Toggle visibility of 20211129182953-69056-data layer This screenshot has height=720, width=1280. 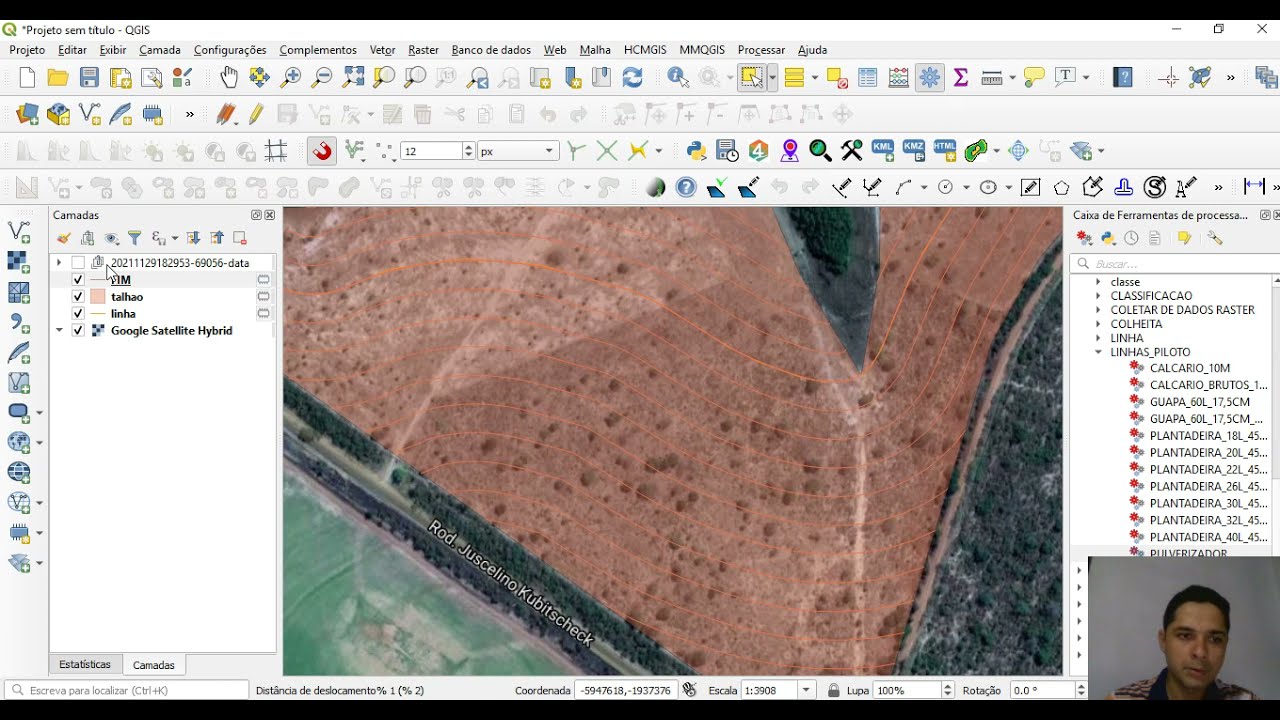[78, 263]
